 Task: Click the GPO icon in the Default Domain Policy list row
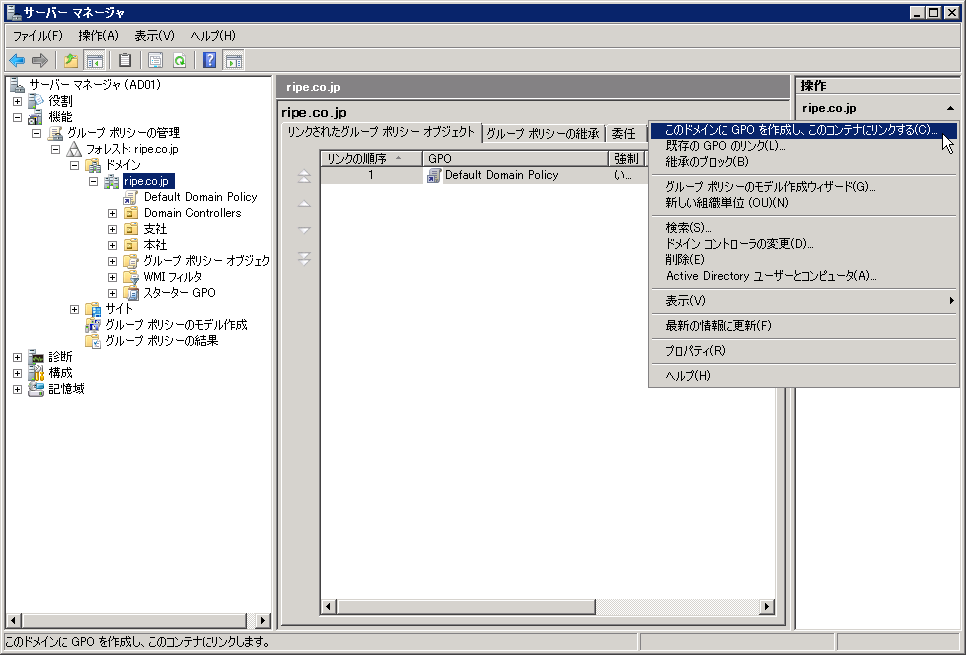point(434,176)
